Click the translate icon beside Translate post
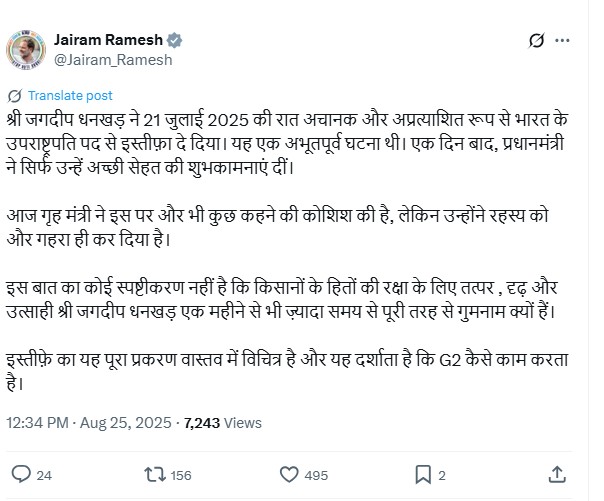The height and width of the screenshot is (501, 604). click(15, 96)
